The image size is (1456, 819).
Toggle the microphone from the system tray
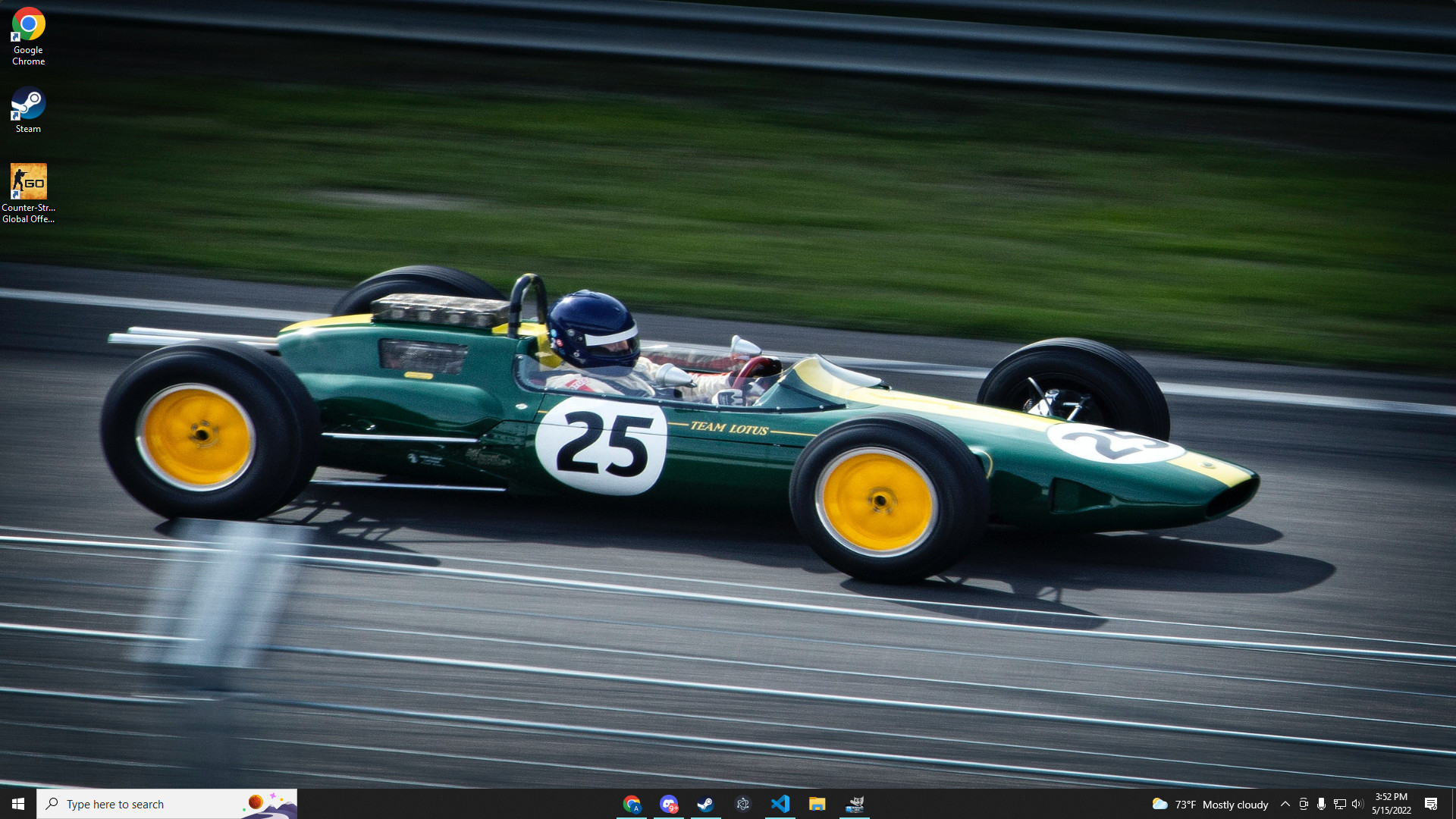(x=1322, y=804)
